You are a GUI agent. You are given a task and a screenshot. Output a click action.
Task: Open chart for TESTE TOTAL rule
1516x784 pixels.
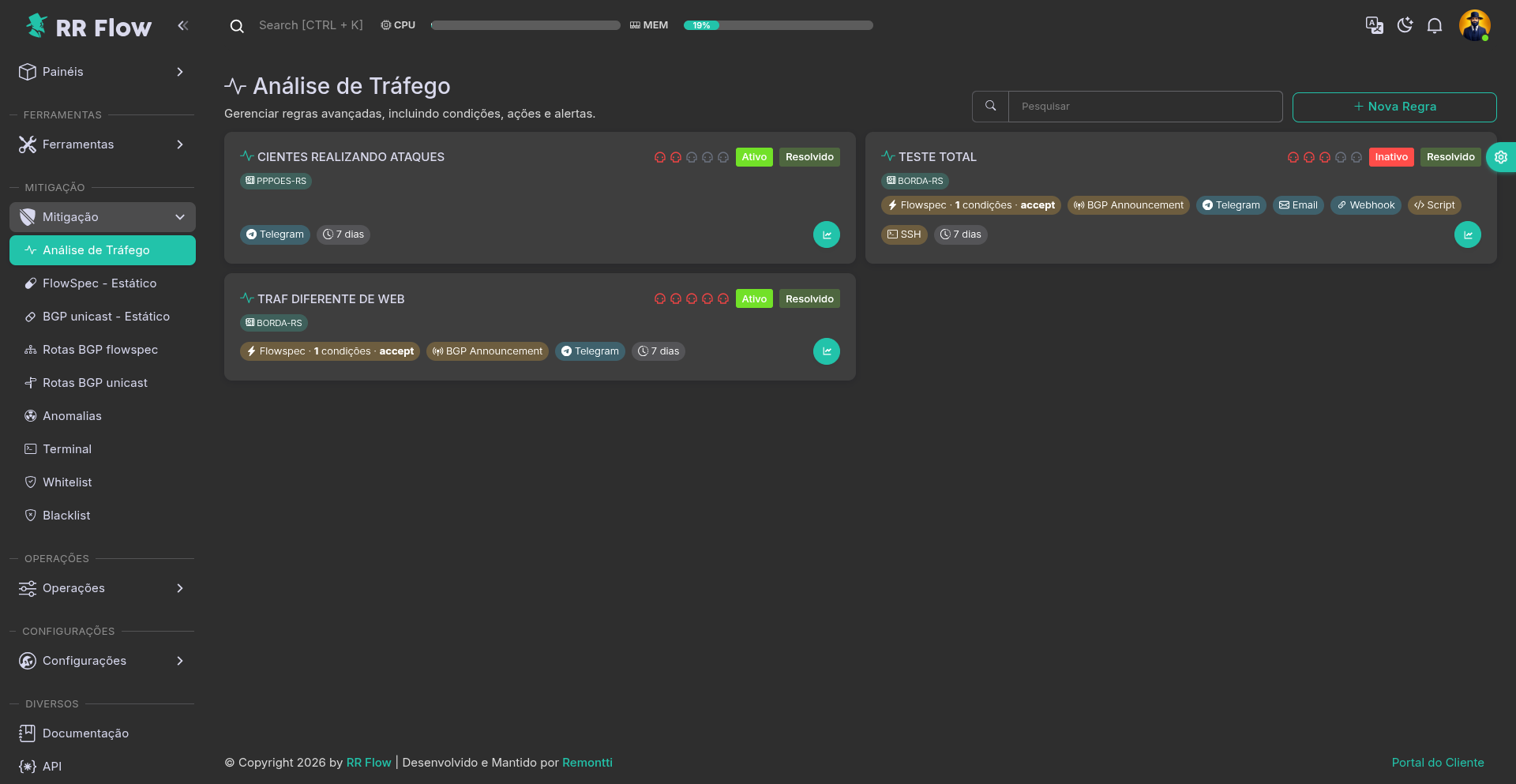[1467, 234]
